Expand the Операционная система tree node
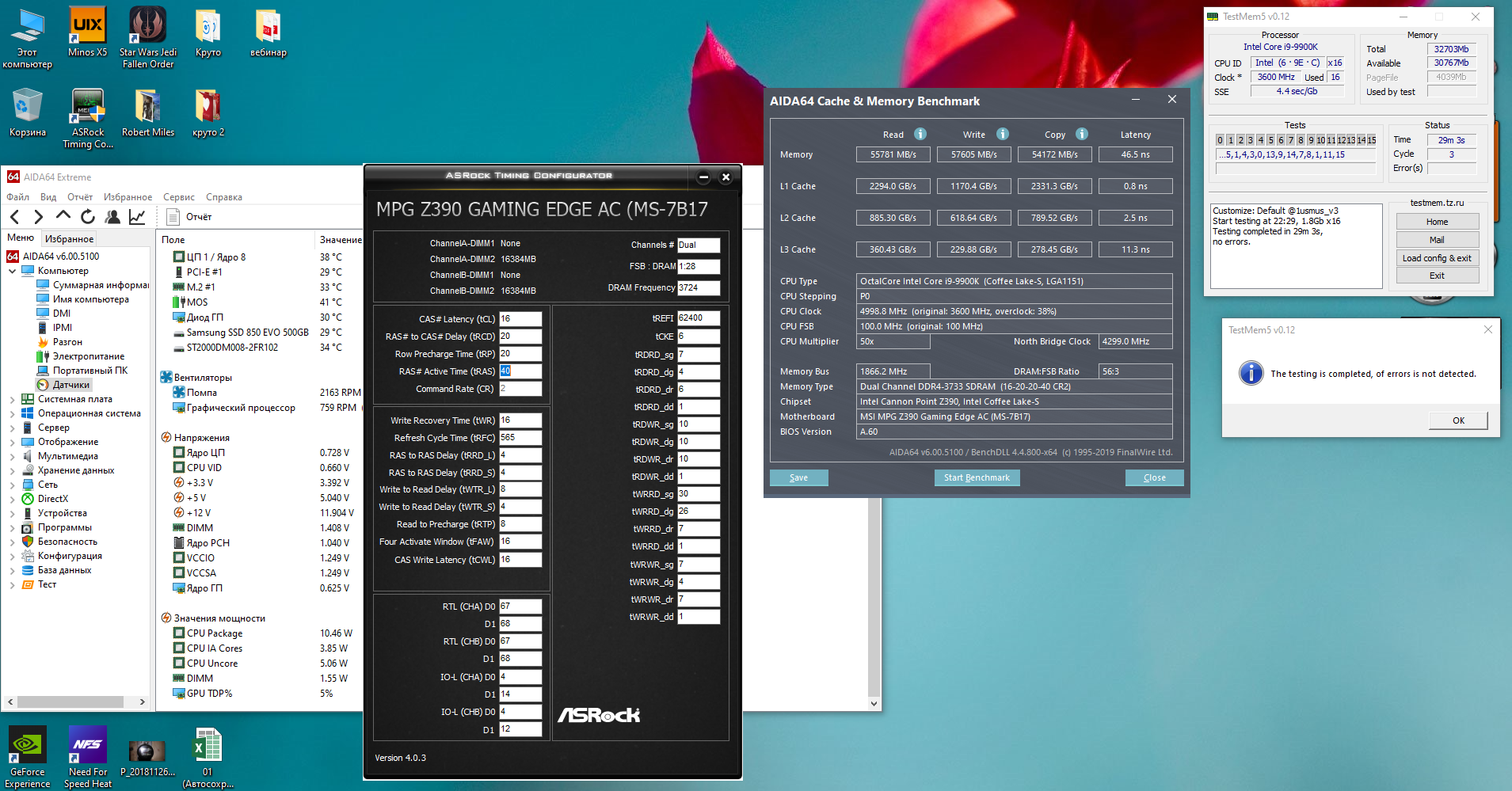The image size is (1512, 791). click(13, 413)
